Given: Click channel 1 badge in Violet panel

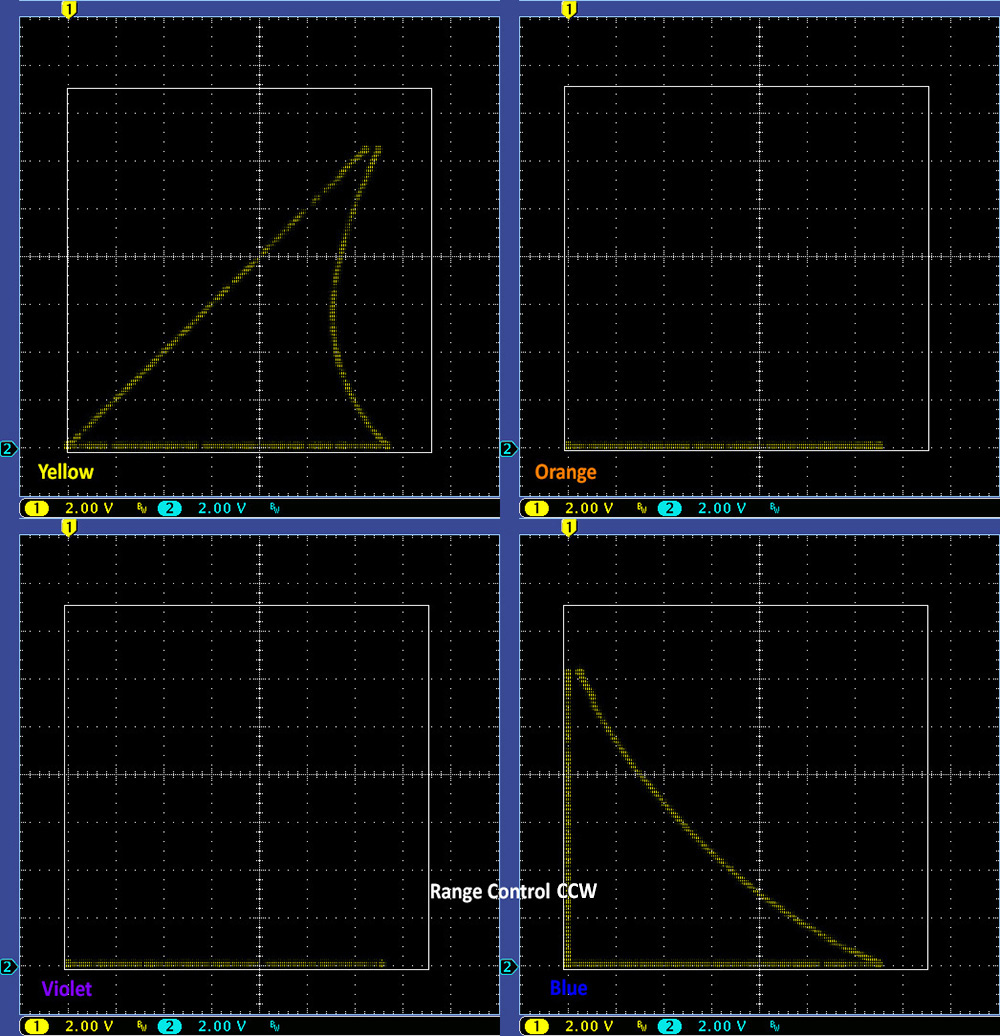Looking at the screenshot, I should coord(36,1026).
